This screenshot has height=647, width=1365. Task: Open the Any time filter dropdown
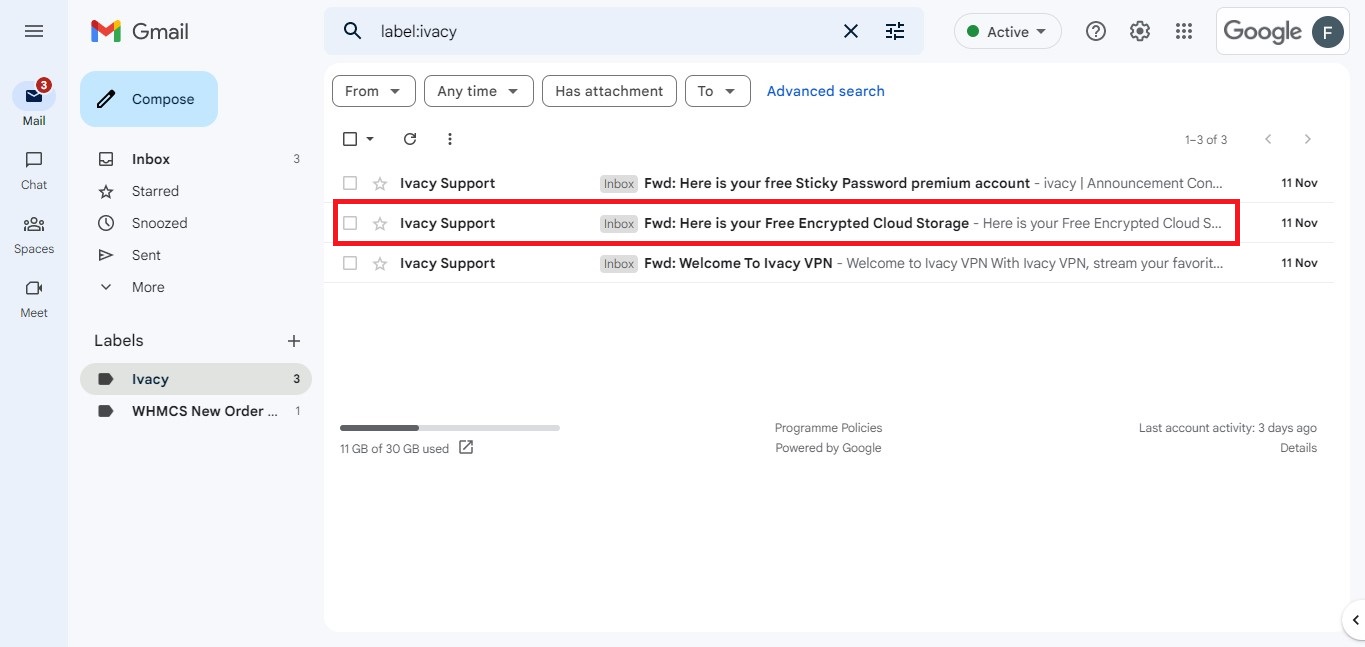click(478, 91)
